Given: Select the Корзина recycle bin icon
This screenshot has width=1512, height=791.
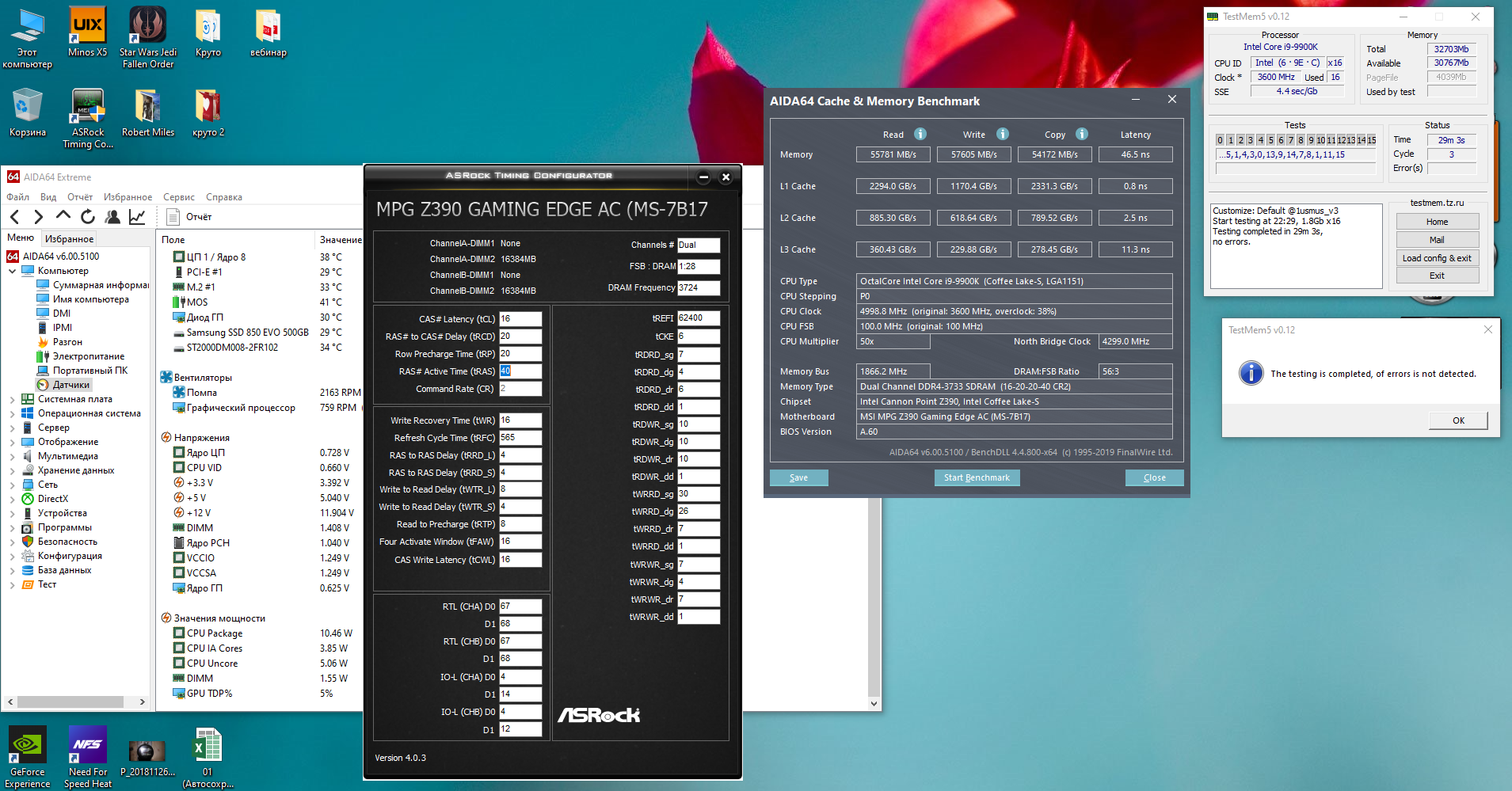Looking at the screenshot, I should (x=28, y=112).
